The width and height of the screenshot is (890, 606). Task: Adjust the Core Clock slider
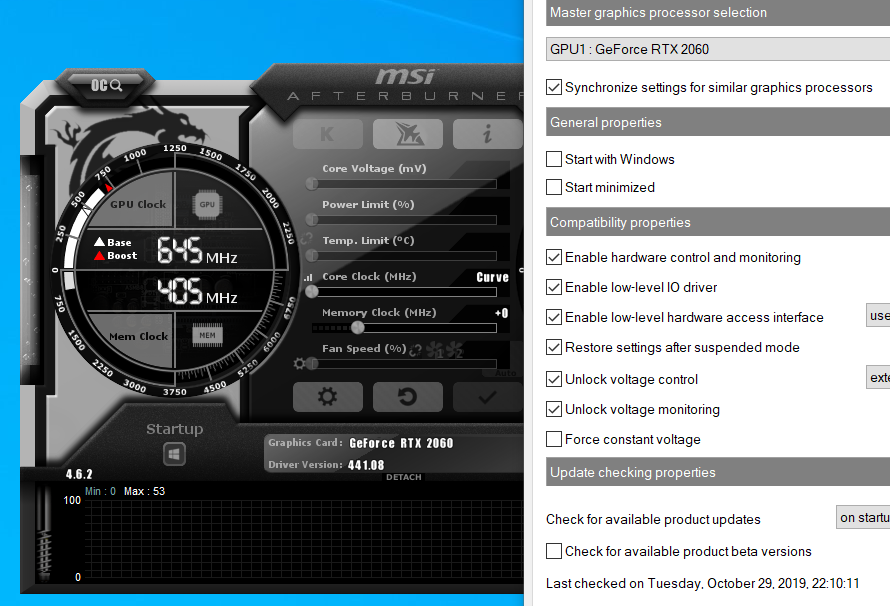(404, 292)
